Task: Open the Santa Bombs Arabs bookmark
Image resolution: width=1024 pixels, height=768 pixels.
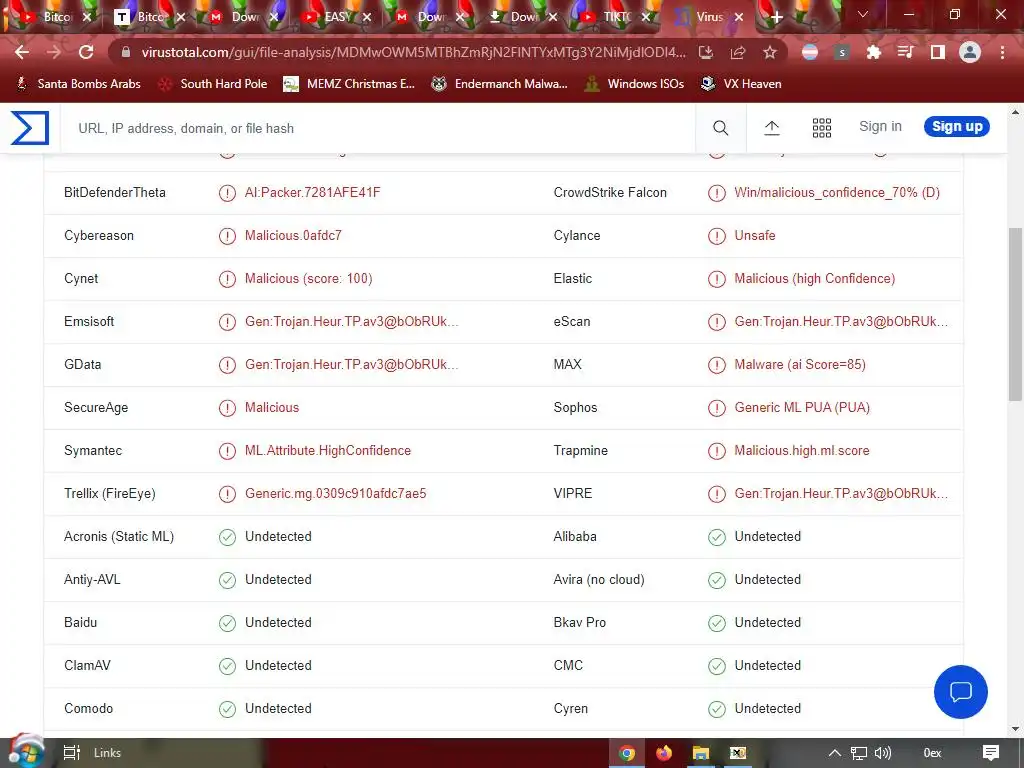Action: point(78,84)
